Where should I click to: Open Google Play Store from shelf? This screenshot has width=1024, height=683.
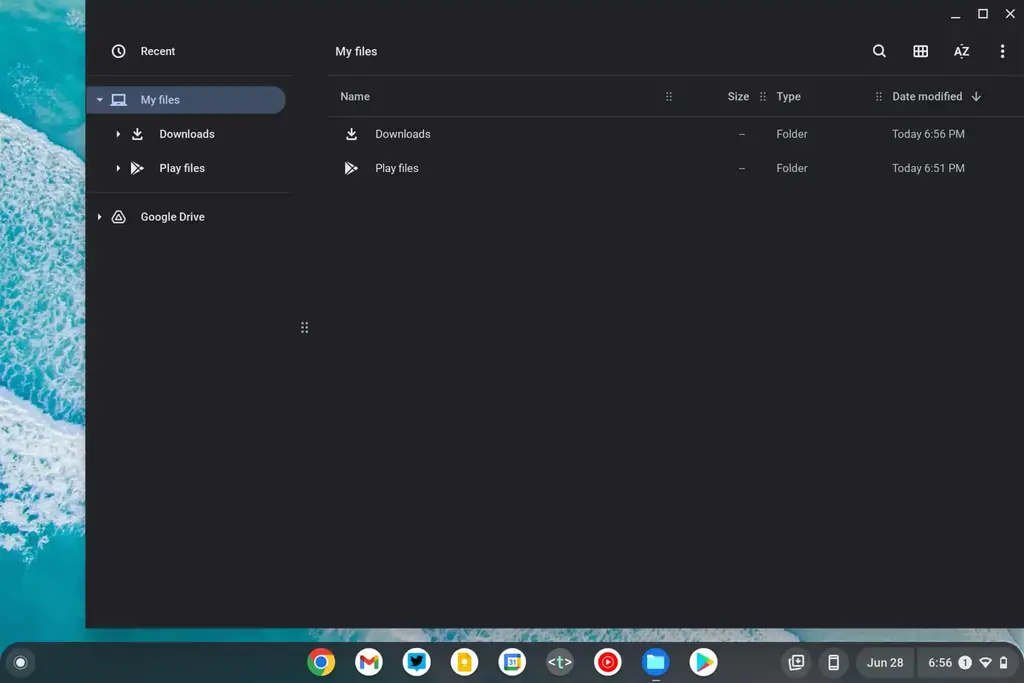tap(703, 662)
